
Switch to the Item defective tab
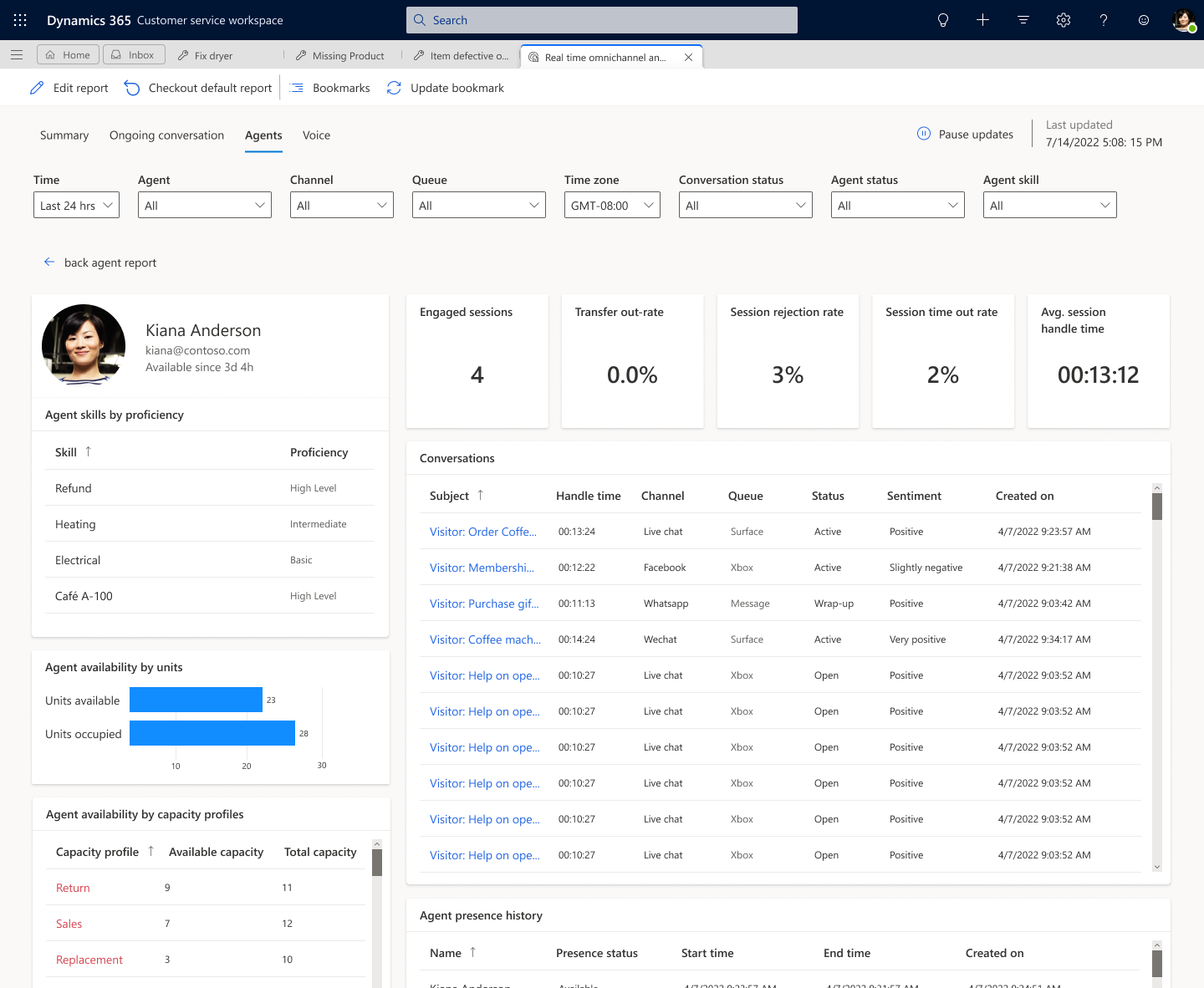462,56
